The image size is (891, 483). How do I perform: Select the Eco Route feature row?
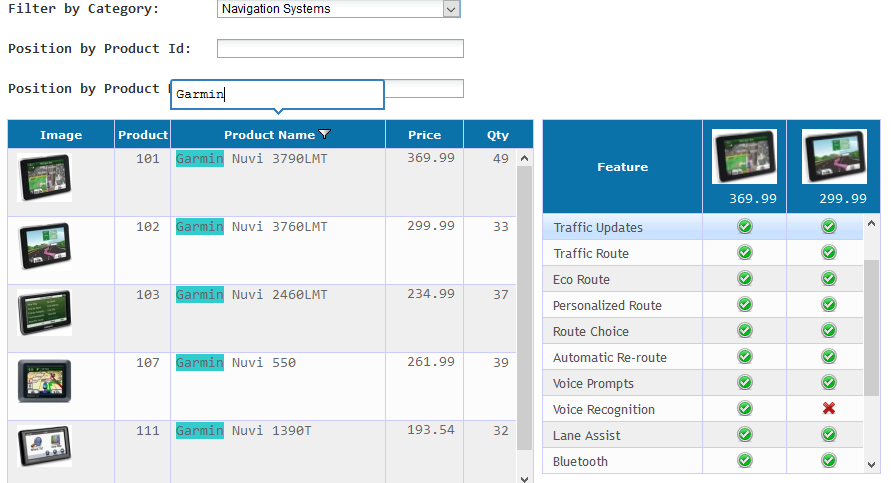point(703,280)
